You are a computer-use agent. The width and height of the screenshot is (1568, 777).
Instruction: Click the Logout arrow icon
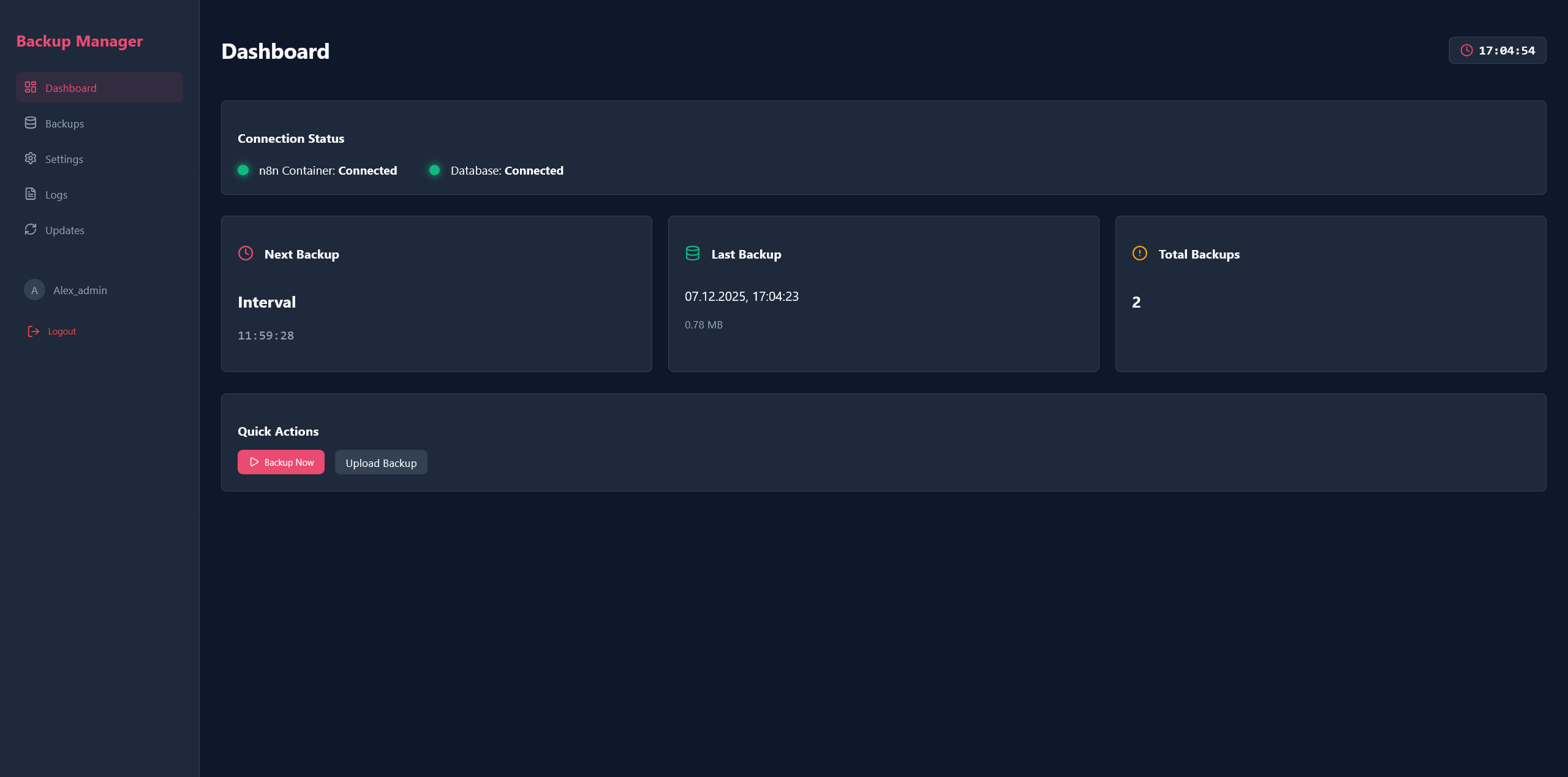tap(34, 332)
